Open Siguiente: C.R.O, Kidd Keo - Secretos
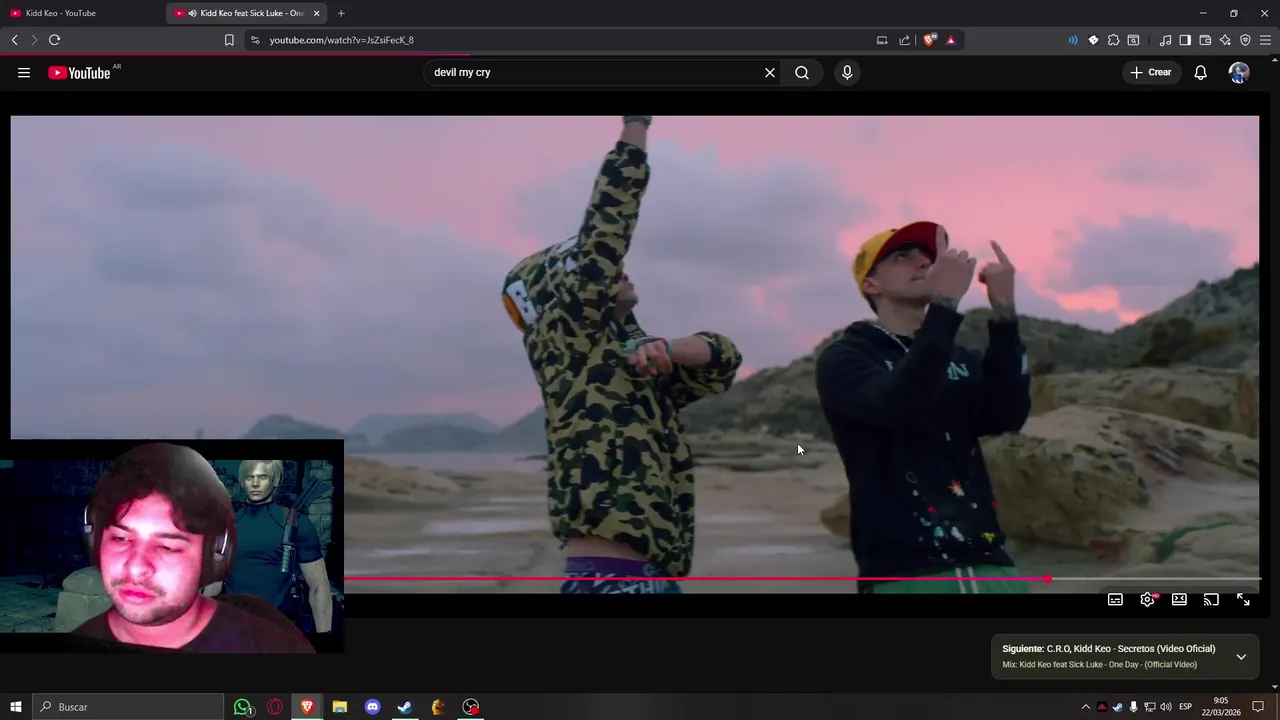This screenshot has width=1280, height=720. (x=1108, y=649)
